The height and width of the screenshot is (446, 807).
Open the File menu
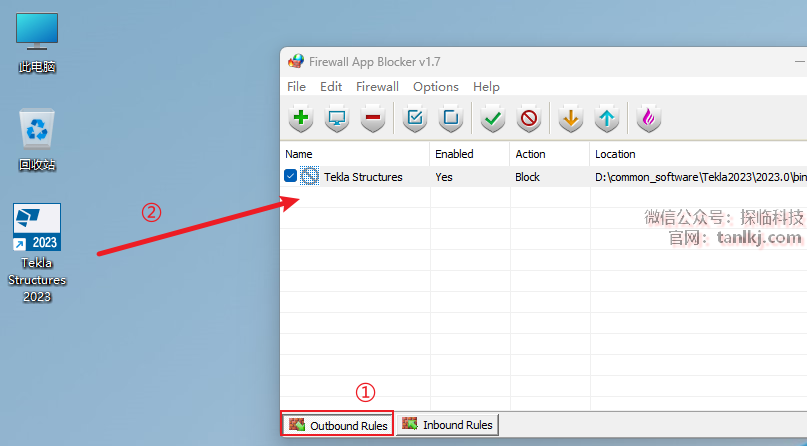[x=296, y=87]
